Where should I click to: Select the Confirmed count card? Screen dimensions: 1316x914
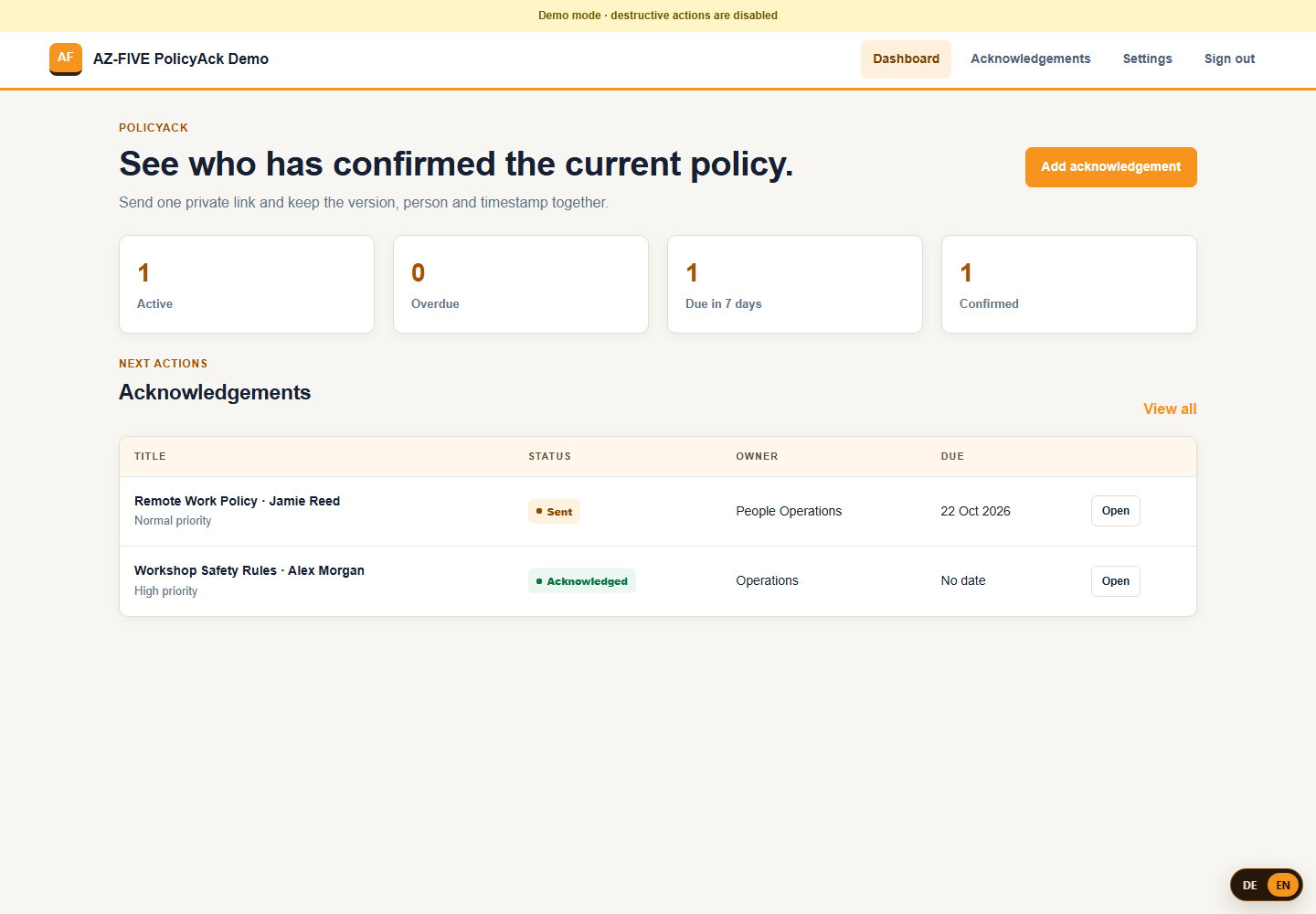coord(1069,284)
